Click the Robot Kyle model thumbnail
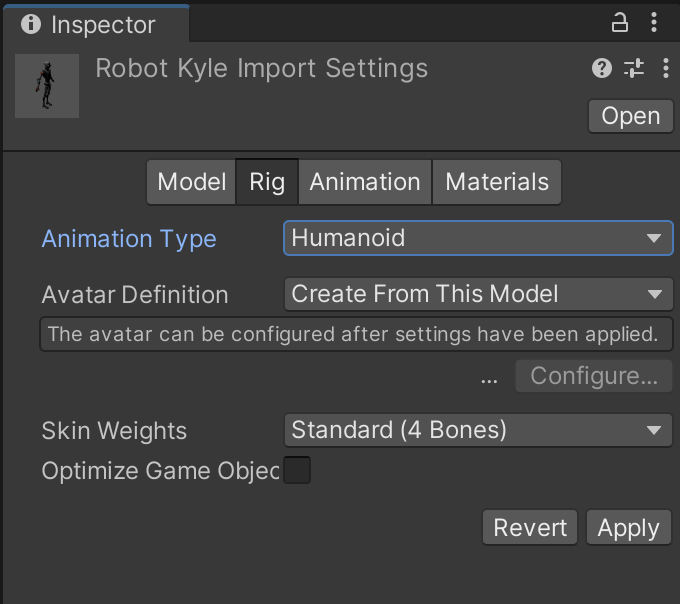 pos(47,86)
